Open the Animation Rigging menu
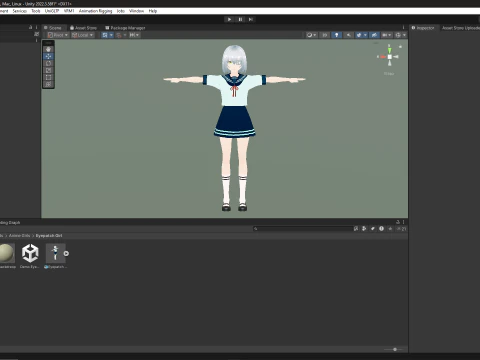This screenshot has height=360, width=480. pyautogui.click(x=95, y=11)
